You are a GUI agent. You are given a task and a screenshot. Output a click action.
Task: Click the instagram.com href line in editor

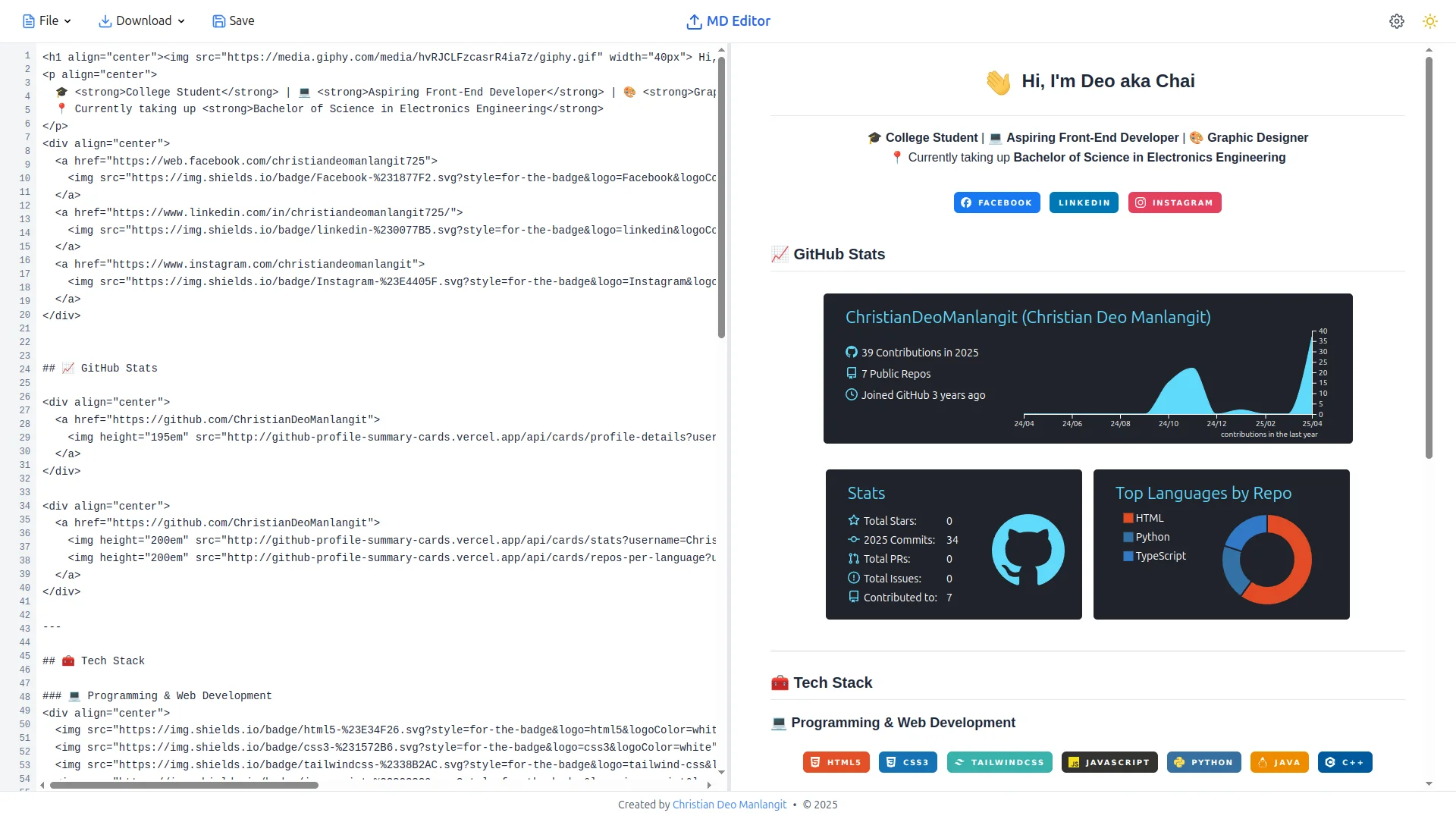pos(240,264)
